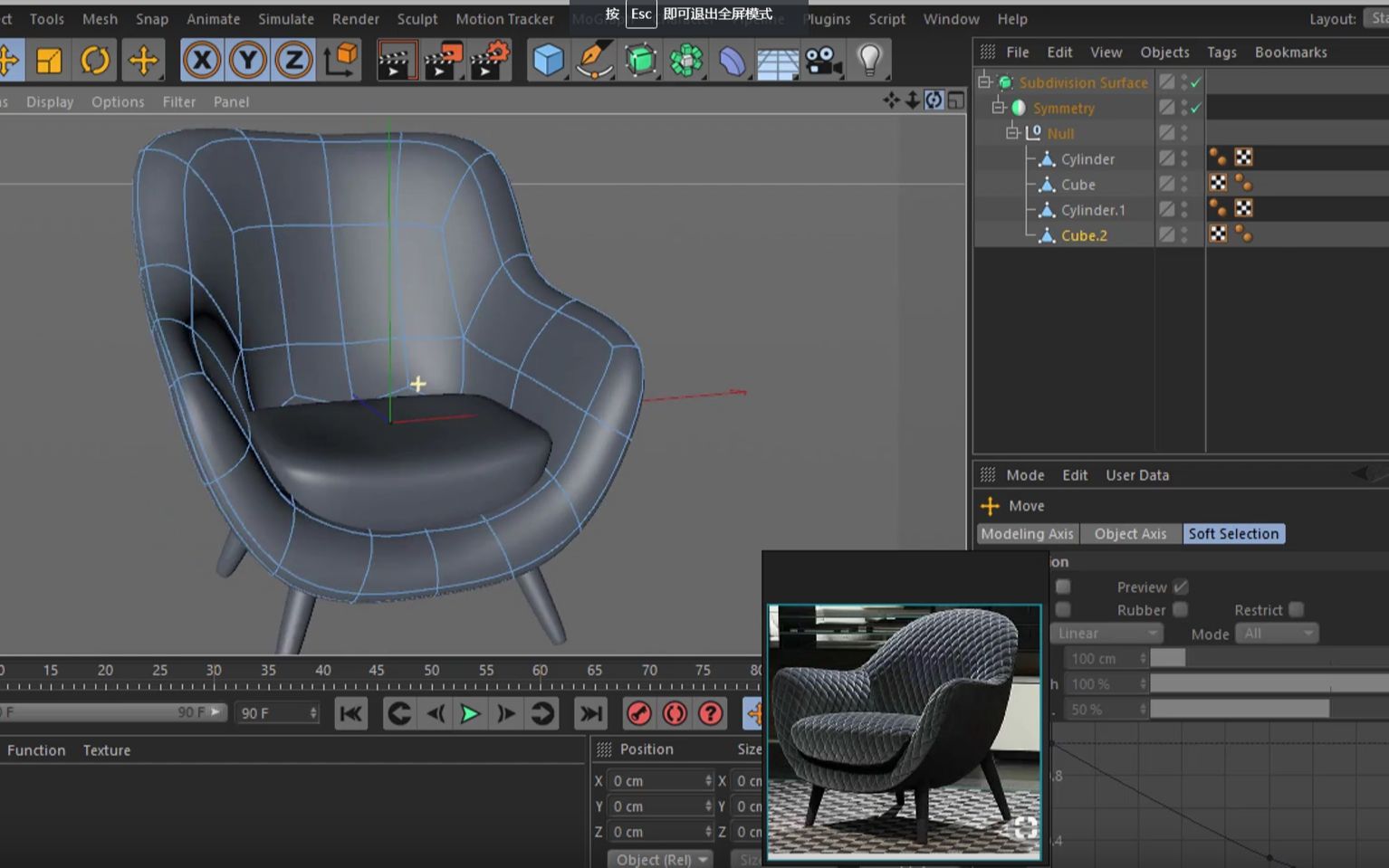The width and height of the screenshot is (1389, 868).
Task: Click the Modeling Axis button
Action: (x=1027, y=533)
